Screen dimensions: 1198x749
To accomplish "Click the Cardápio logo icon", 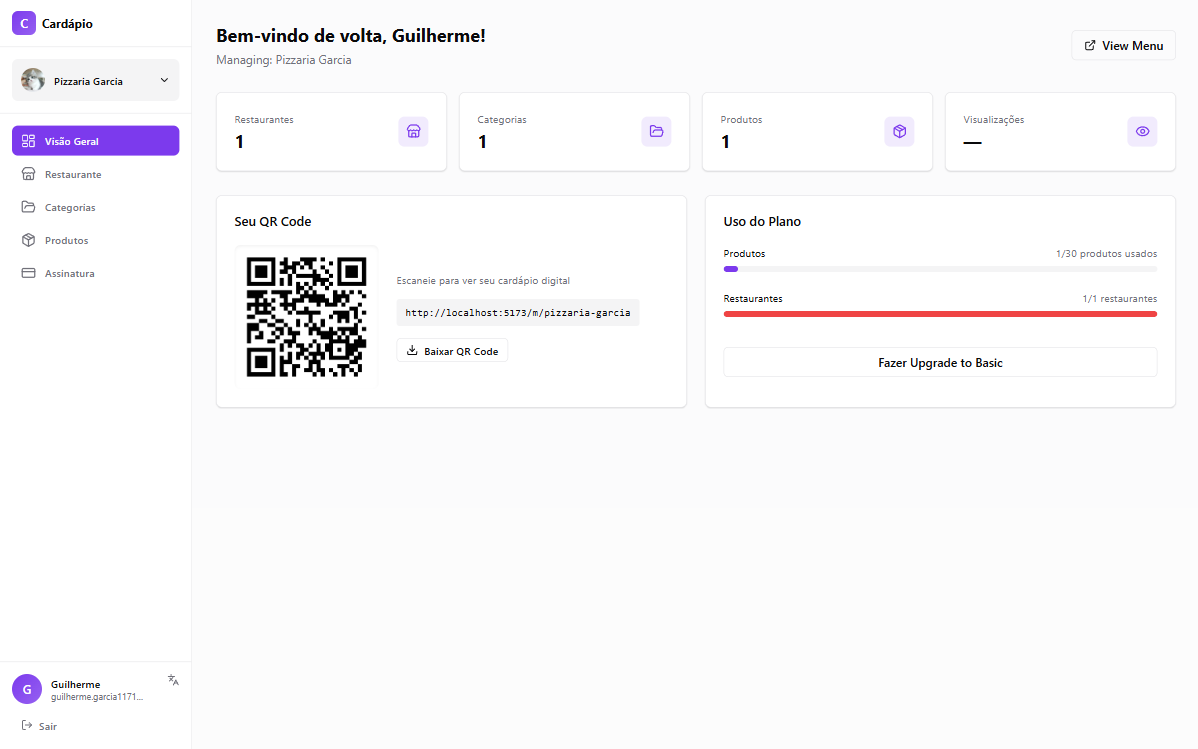I will pos(24,23).
